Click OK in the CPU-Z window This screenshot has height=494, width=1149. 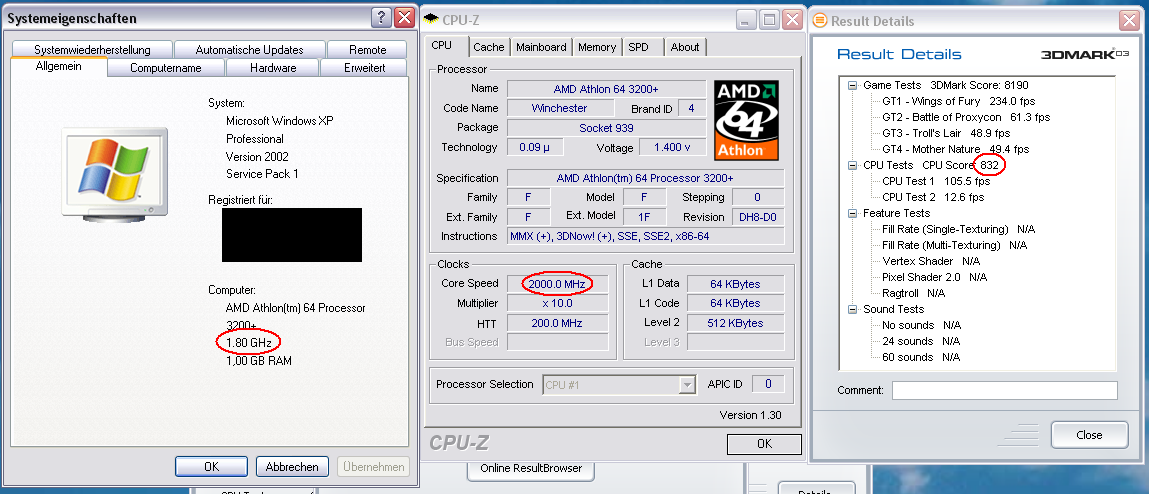point(764,443)
